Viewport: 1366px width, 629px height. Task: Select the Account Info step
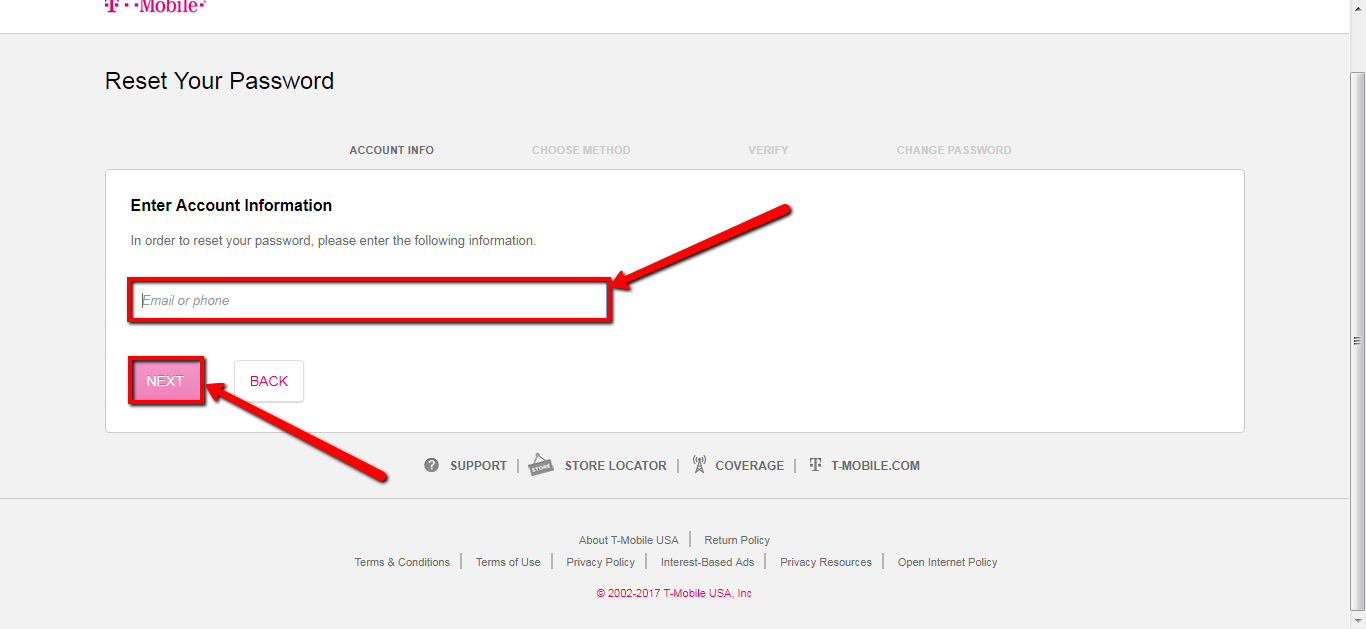coord(391,149)
